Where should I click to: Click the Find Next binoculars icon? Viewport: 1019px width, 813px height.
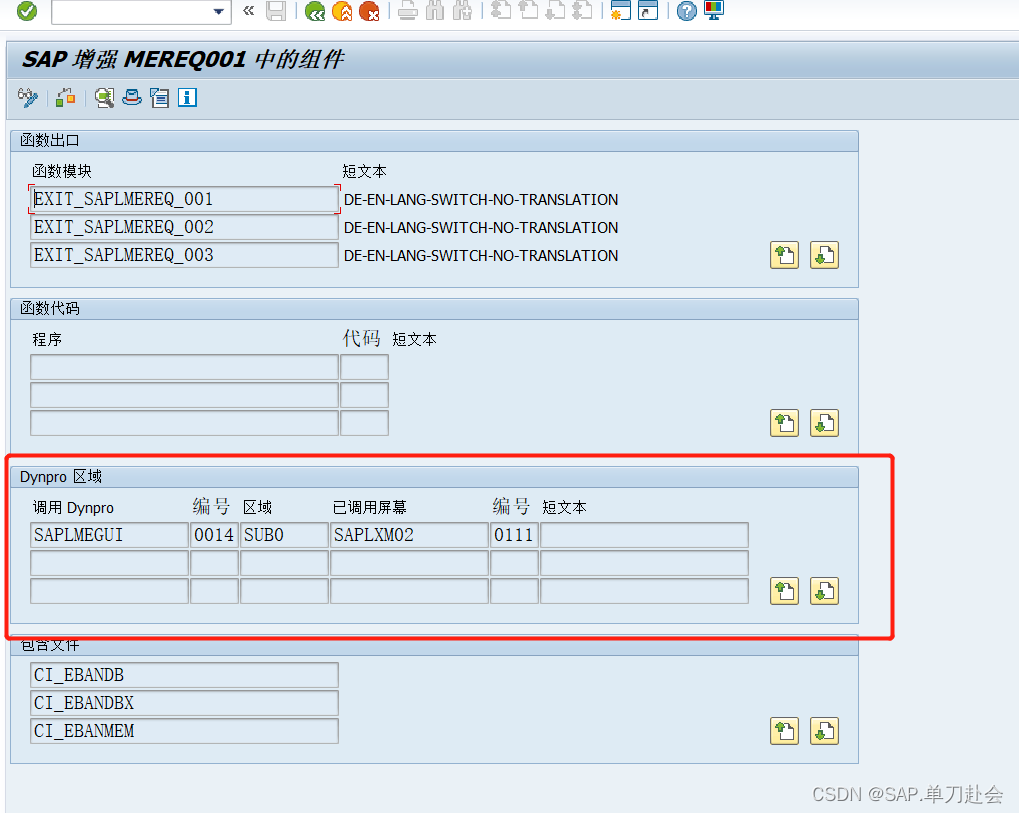click(462, 11)
